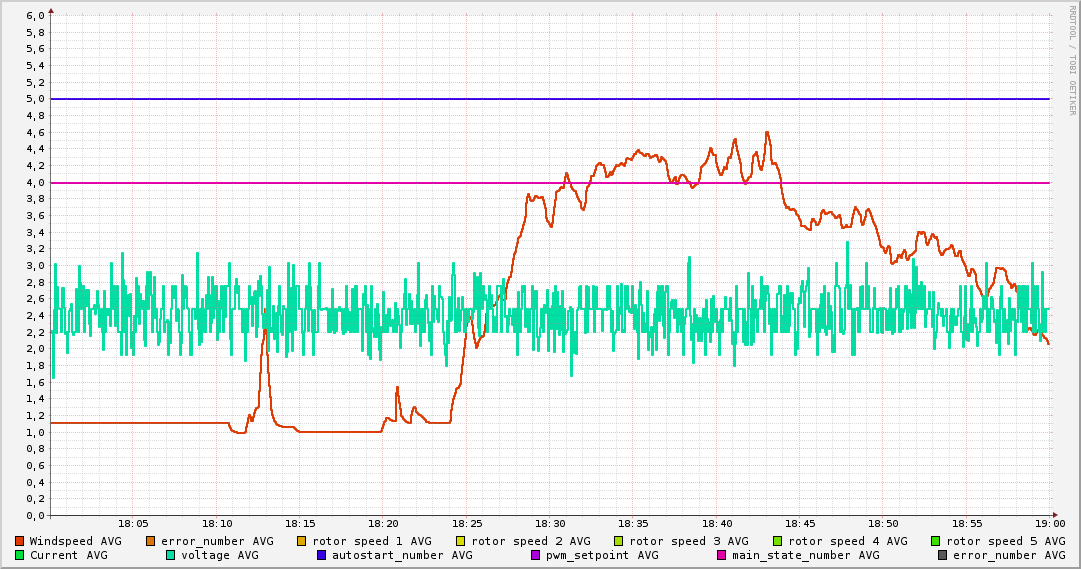This screenshot has width=1081, height=569.
Task: Click the teal voltage AVG swatch
Action: (x=170, y=555)
